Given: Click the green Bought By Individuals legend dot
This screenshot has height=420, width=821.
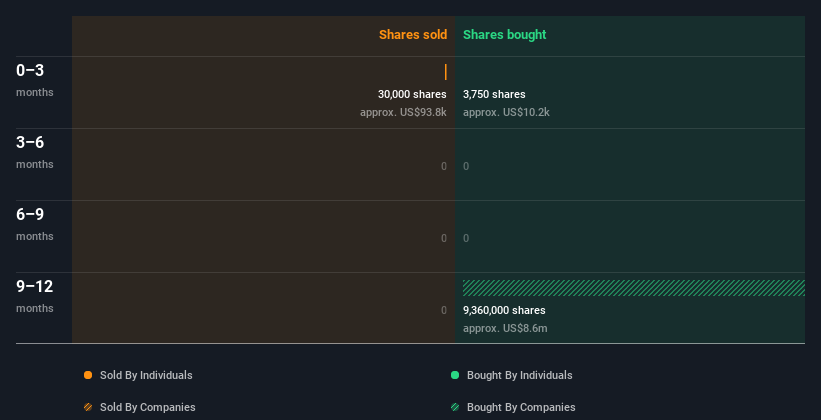Looking at the screenshot, I should tap(455, 375).
